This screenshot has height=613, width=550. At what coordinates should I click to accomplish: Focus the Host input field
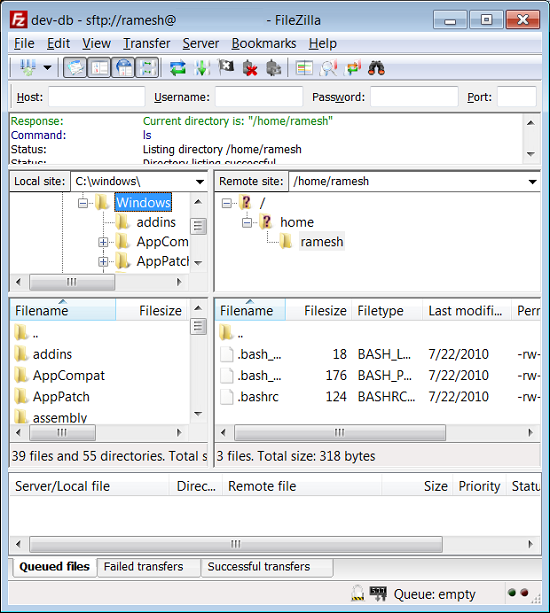point(97,97)
